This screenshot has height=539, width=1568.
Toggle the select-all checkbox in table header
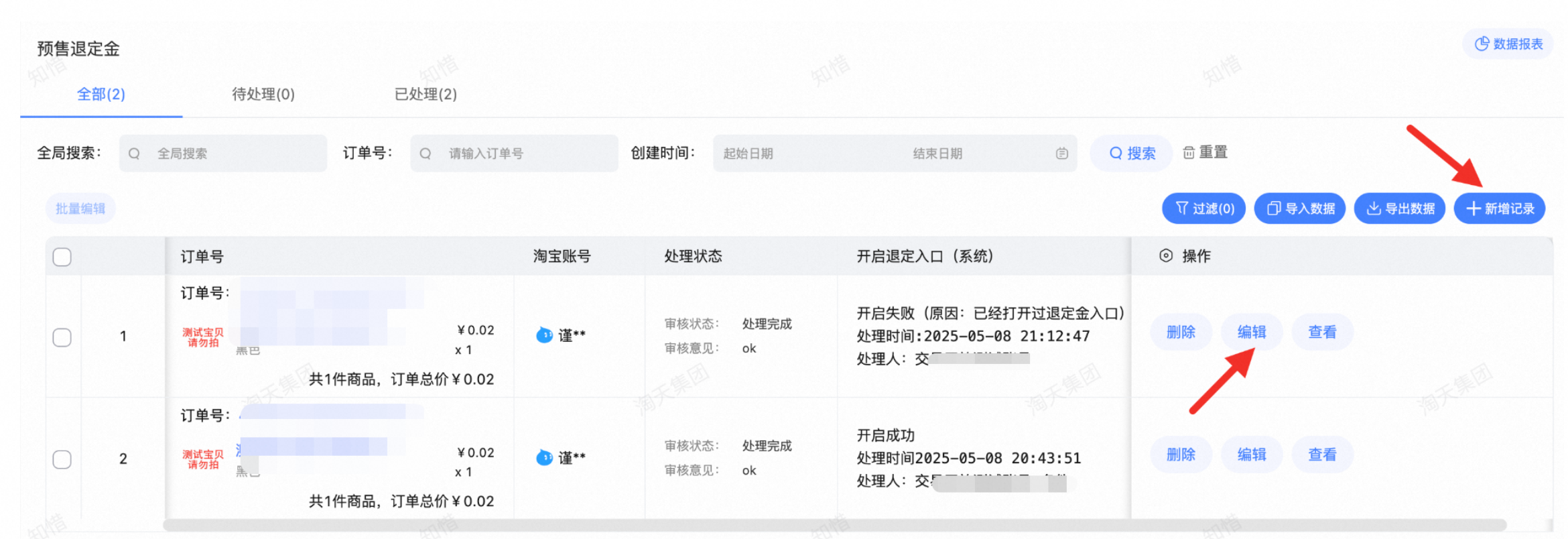click(x=62, y=257)
